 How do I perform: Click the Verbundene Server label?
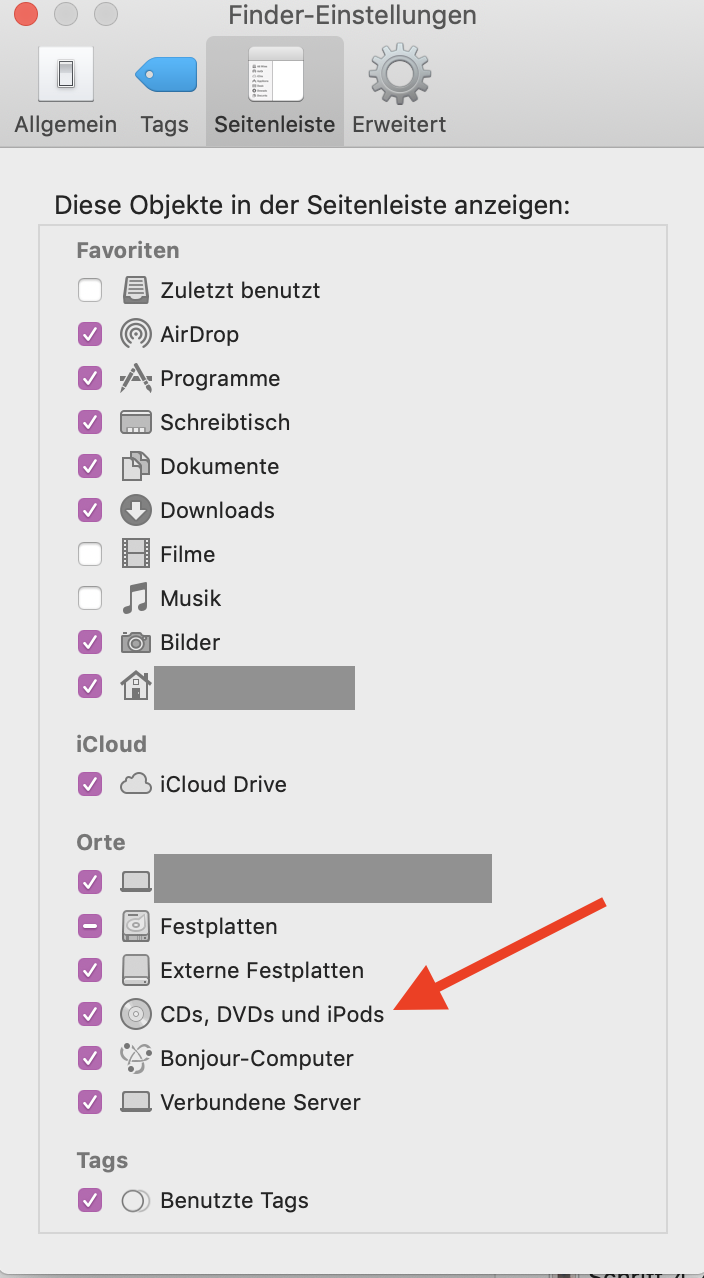(x=260, y=1102)
